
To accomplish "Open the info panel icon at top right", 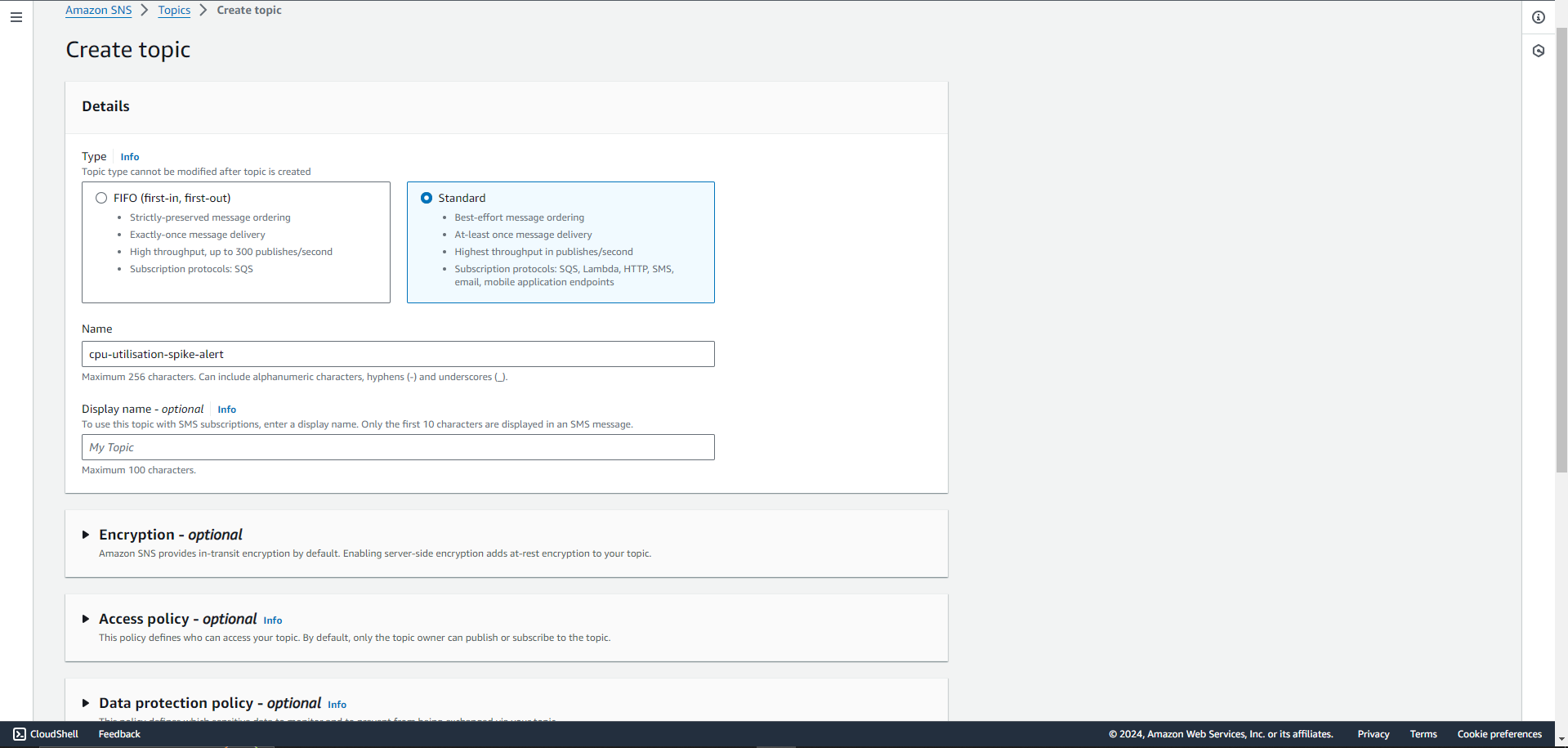I will (1539, 17).
